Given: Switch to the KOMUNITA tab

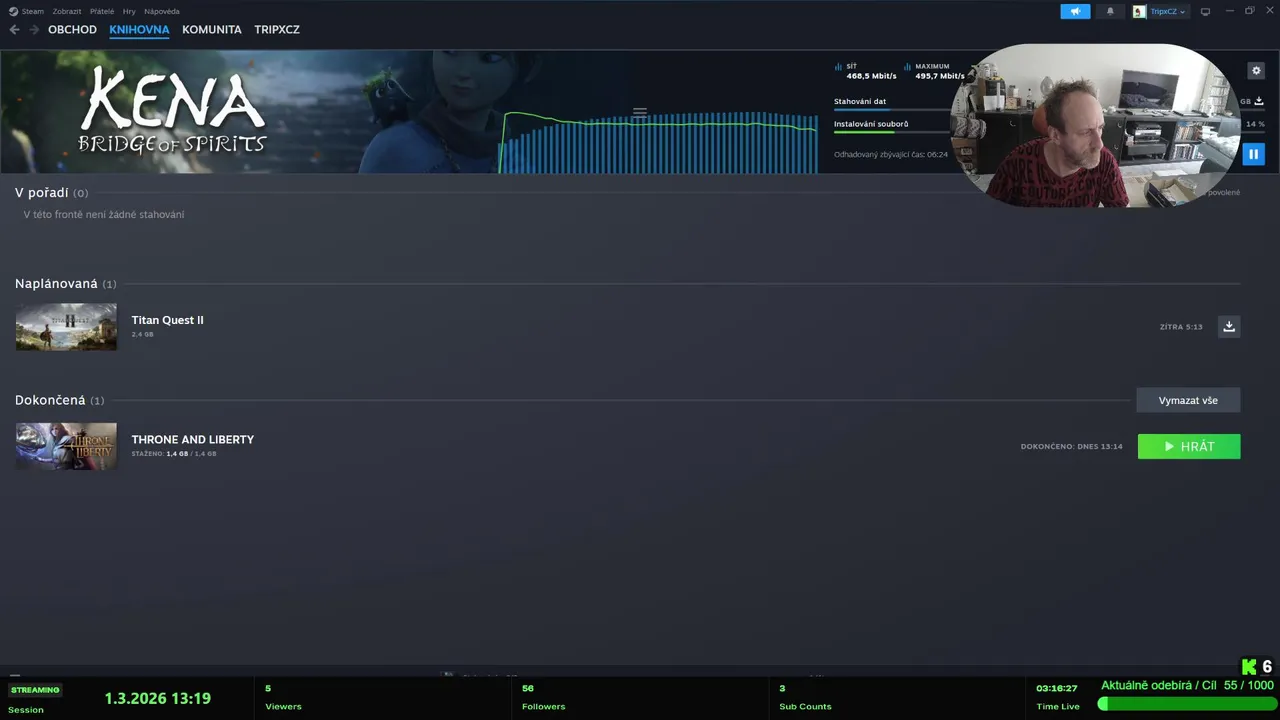Looking at the screenshot, I should coord(212,30).
